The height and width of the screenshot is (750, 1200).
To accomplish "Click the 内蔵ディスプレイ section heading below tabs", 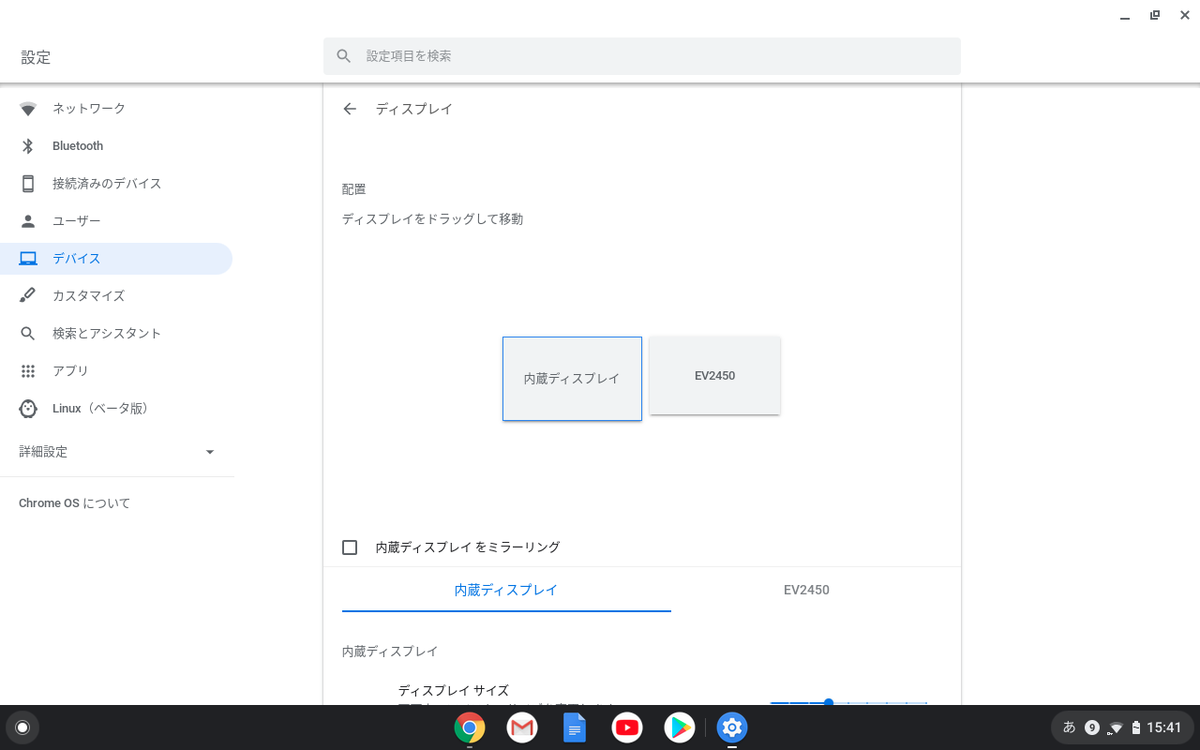I will (390, 651).
